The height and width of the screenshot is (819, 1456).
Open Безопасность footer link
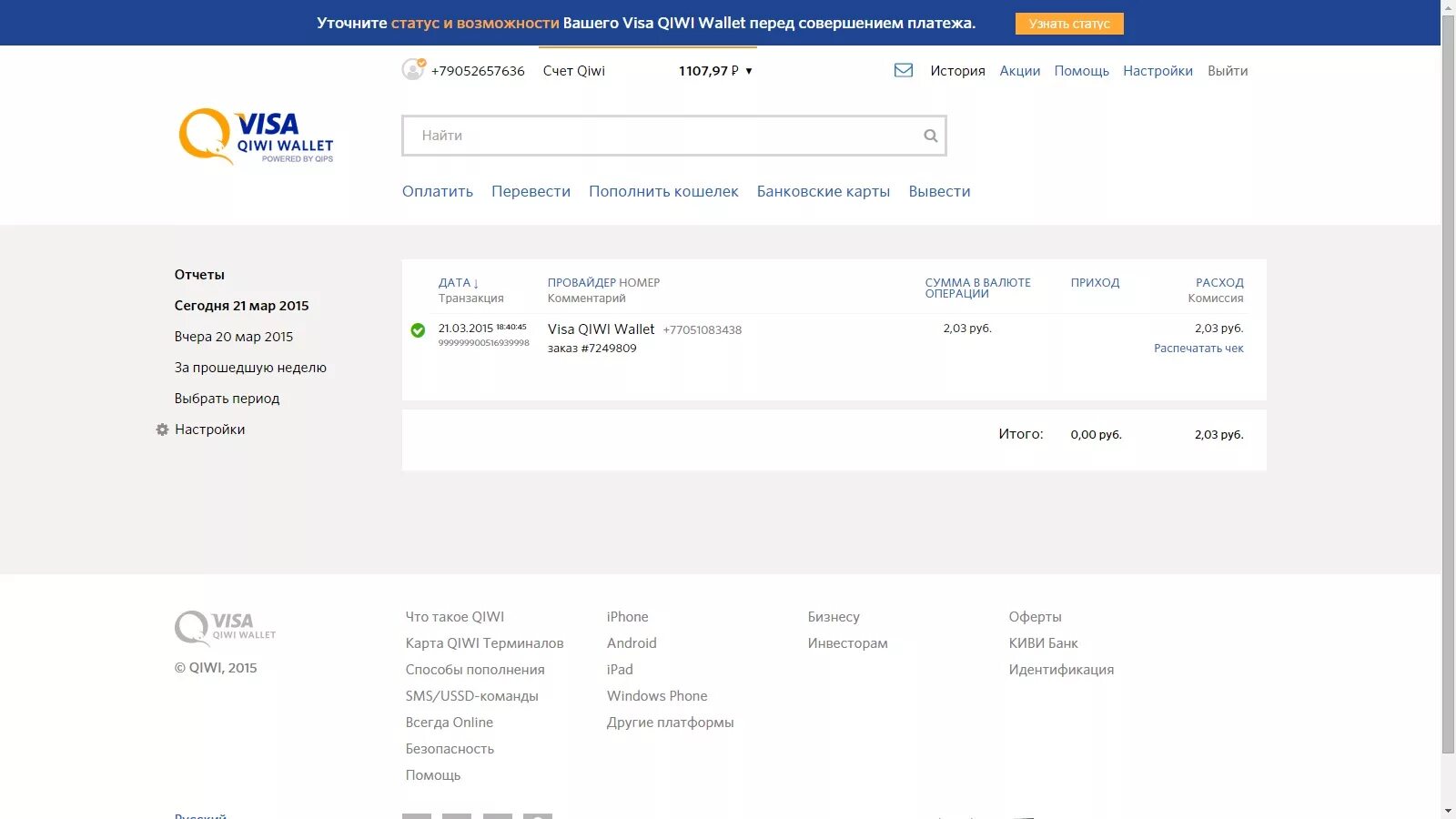point(450,749)
